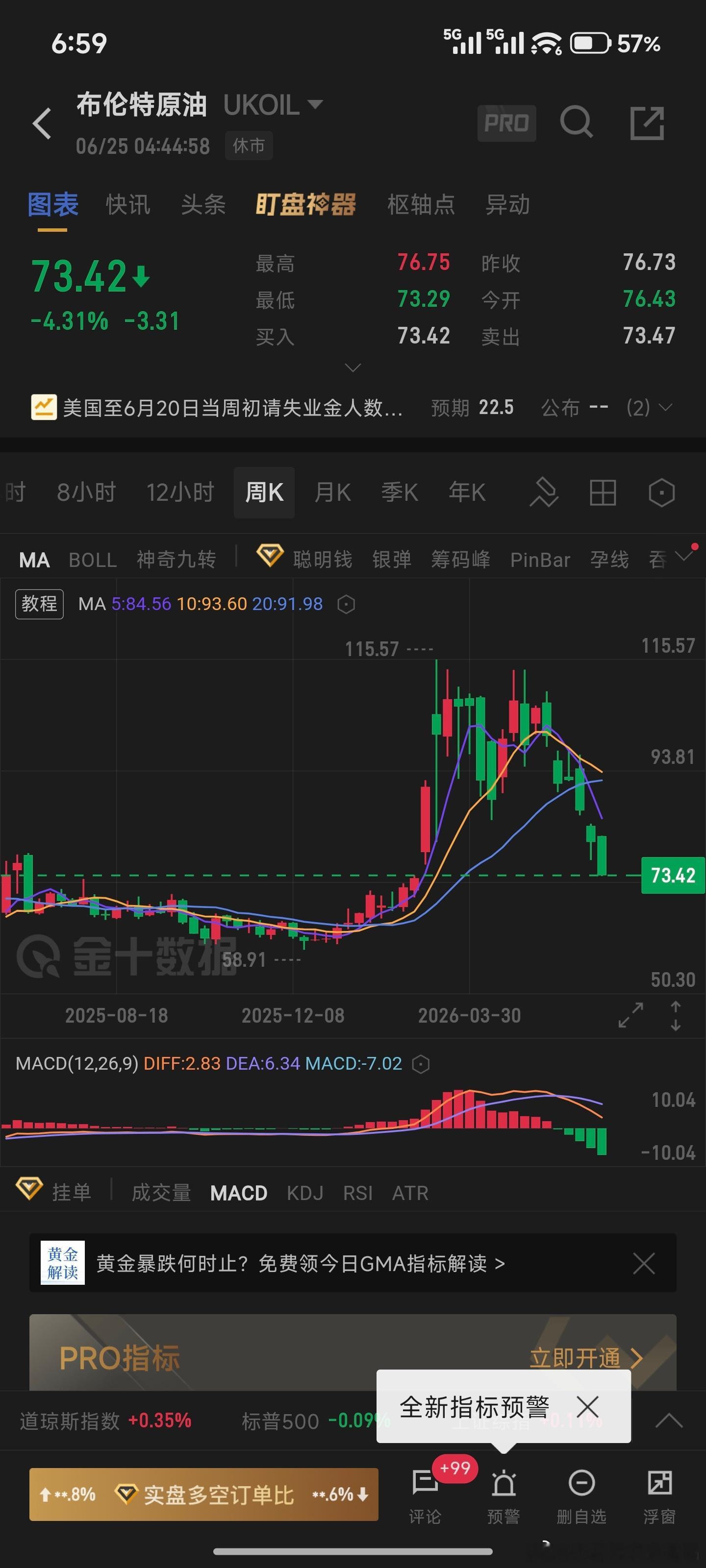Open 标普500 ticker

tap(316, 1421)
